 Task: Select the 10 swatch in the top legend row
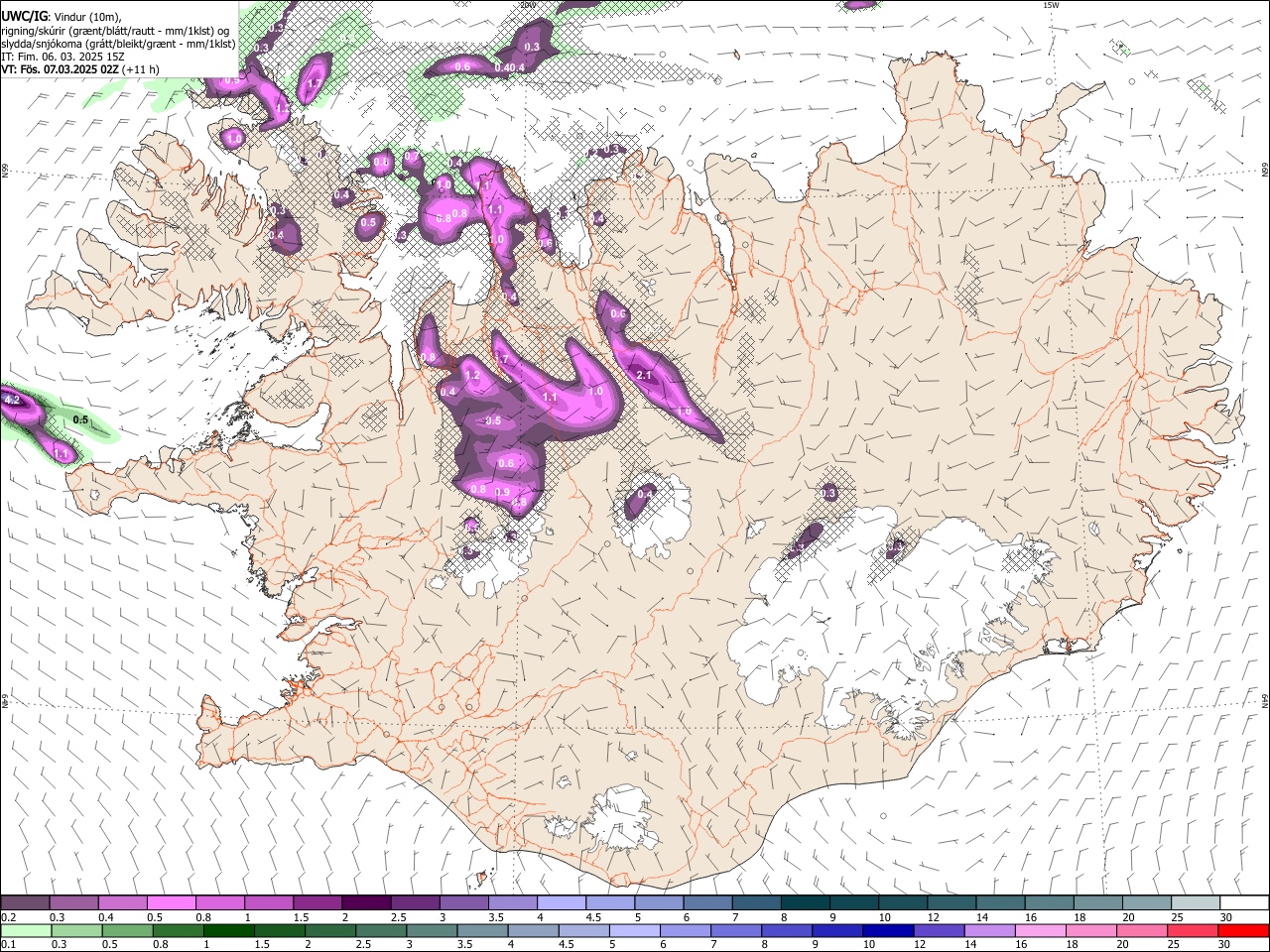[902, 902]
